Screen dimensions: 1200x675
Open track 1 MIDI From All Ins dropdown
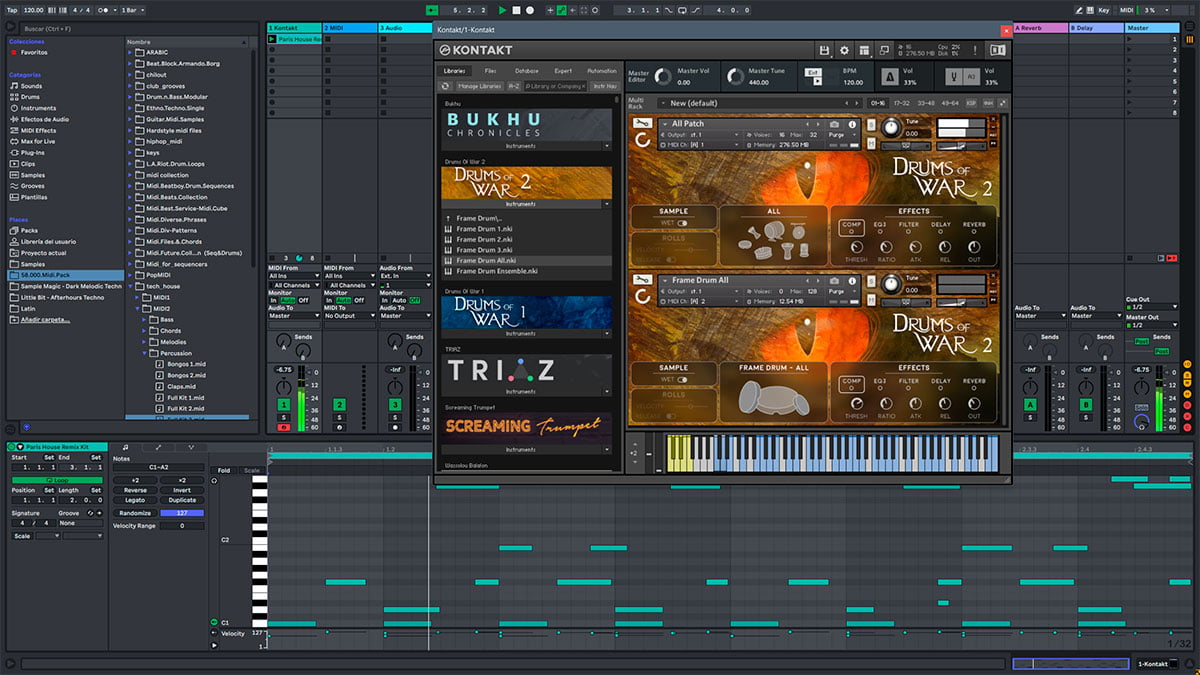[x=293, y=276]
